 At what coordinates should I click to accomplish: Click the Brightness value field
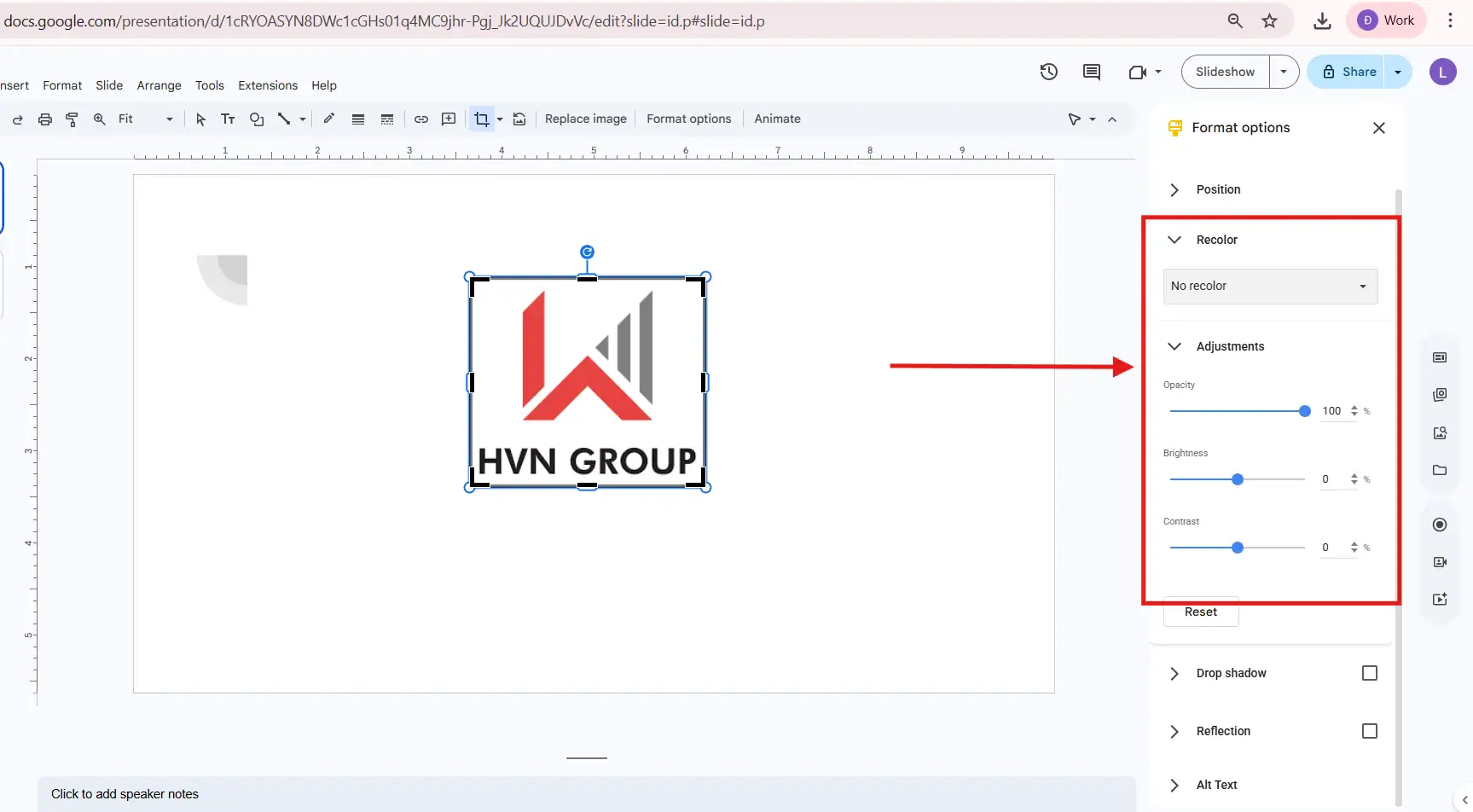[x=1331, y=479]
